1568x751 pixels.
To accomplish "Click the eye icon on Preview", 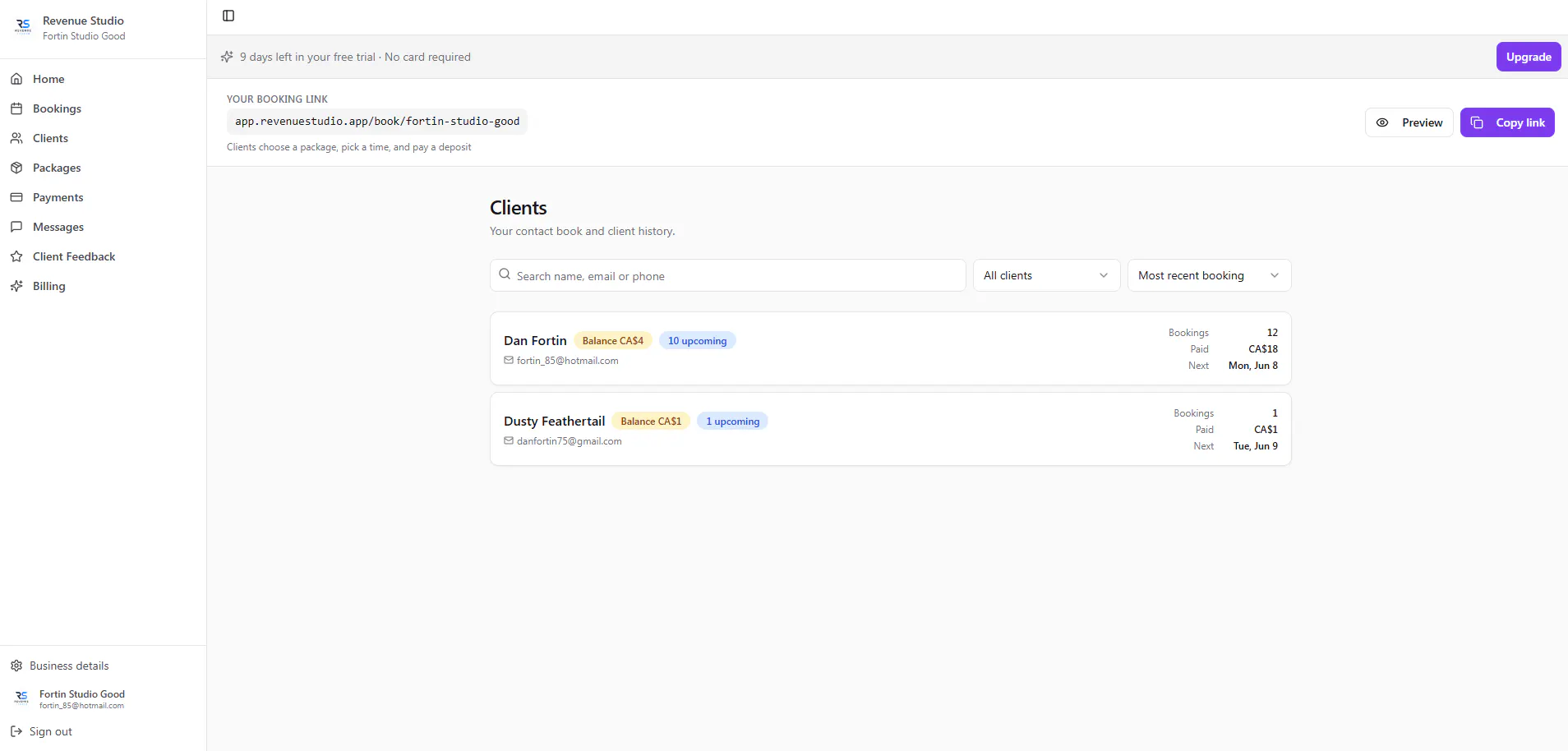I will coord(1382,122).
